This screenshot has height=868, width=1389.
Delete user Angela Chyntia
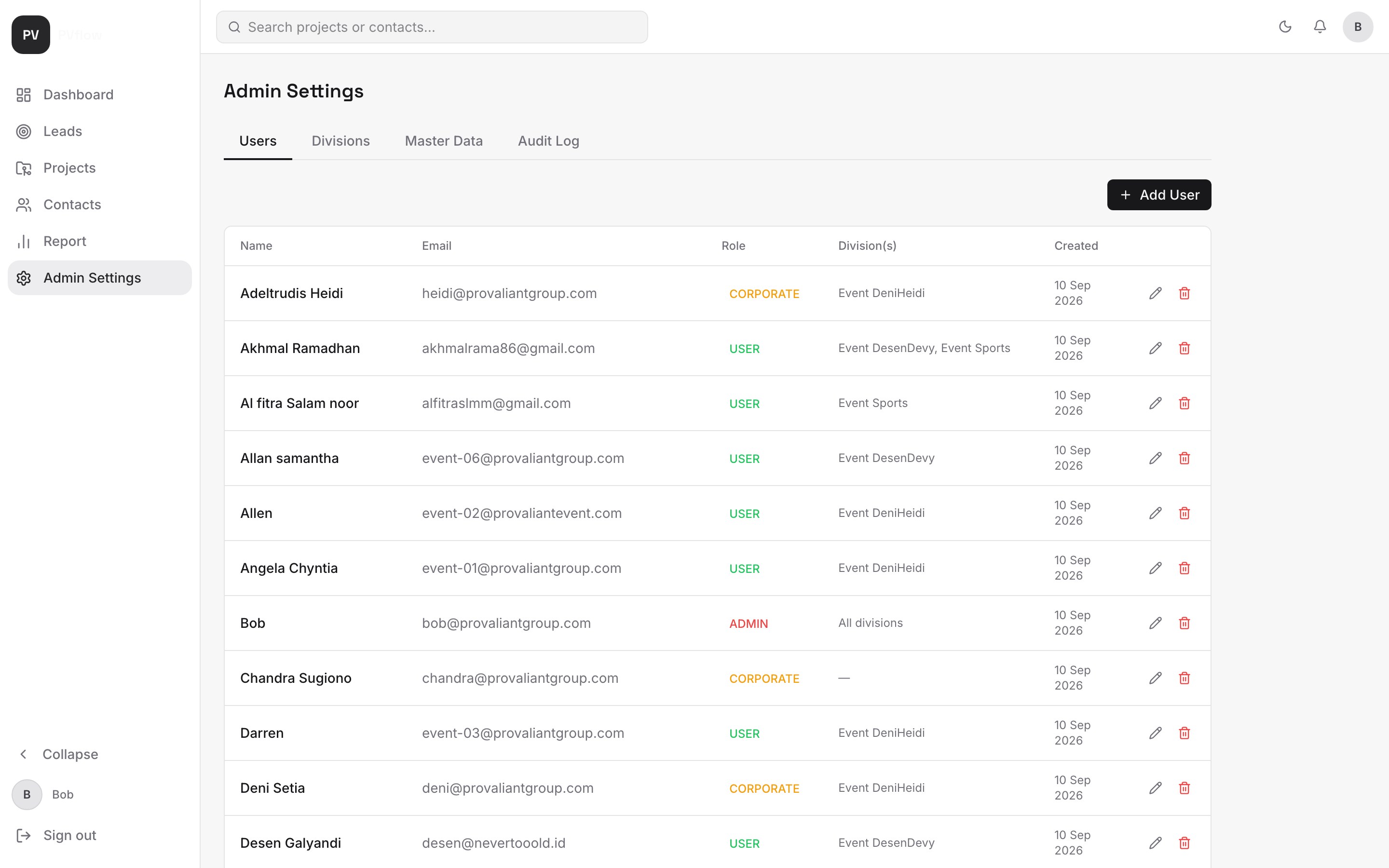tap(1184, 569)
